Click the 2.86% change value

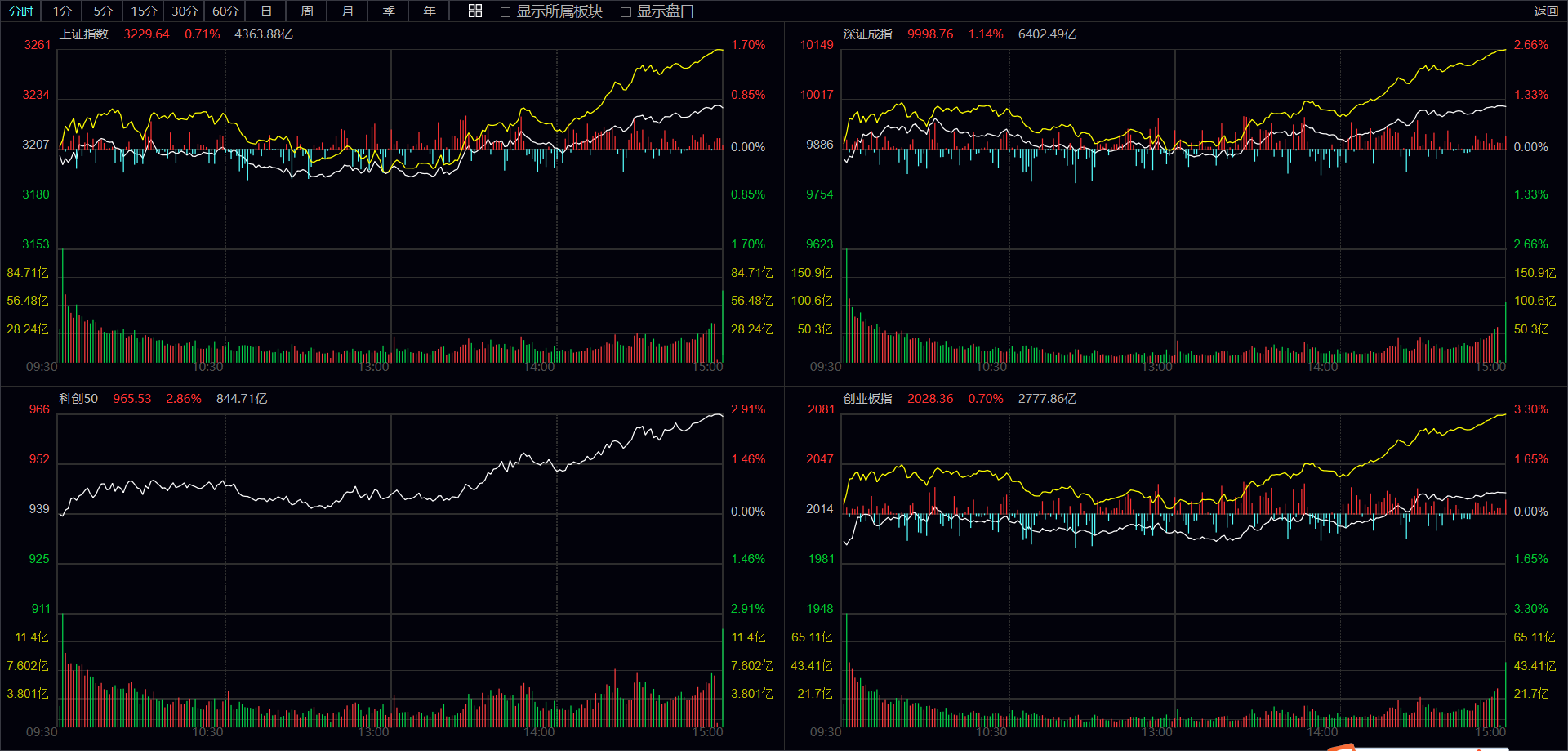point(184,399)
